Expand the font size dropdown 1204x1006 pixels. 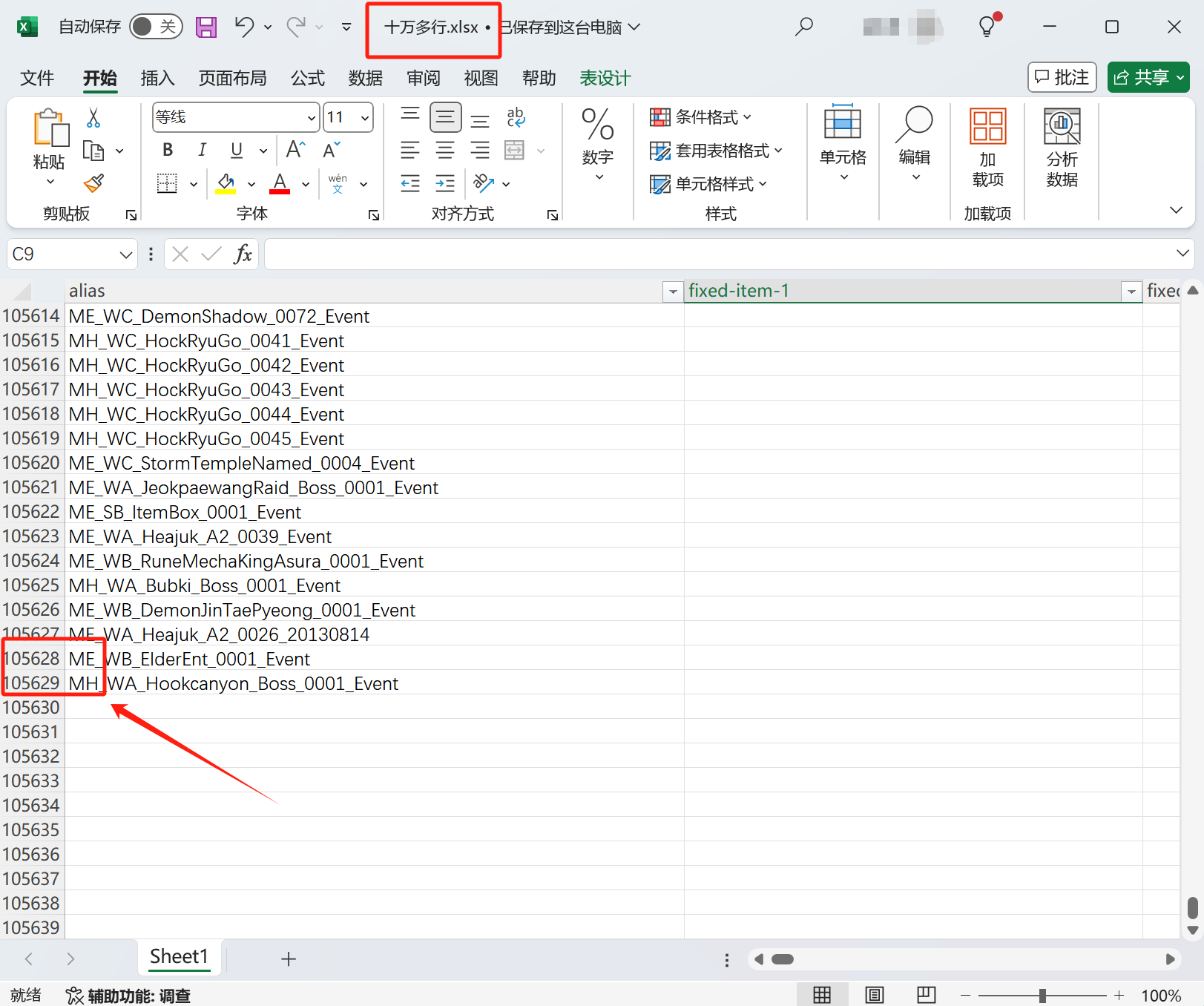coord(365,118)
